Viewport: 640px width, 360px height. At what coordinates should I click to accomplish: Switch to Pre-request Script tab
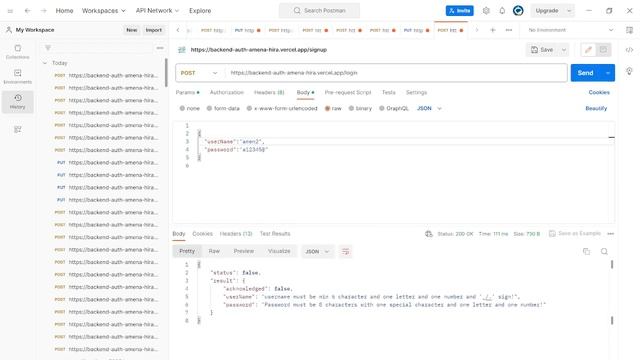pyautogui.click(x=348, y=93)
